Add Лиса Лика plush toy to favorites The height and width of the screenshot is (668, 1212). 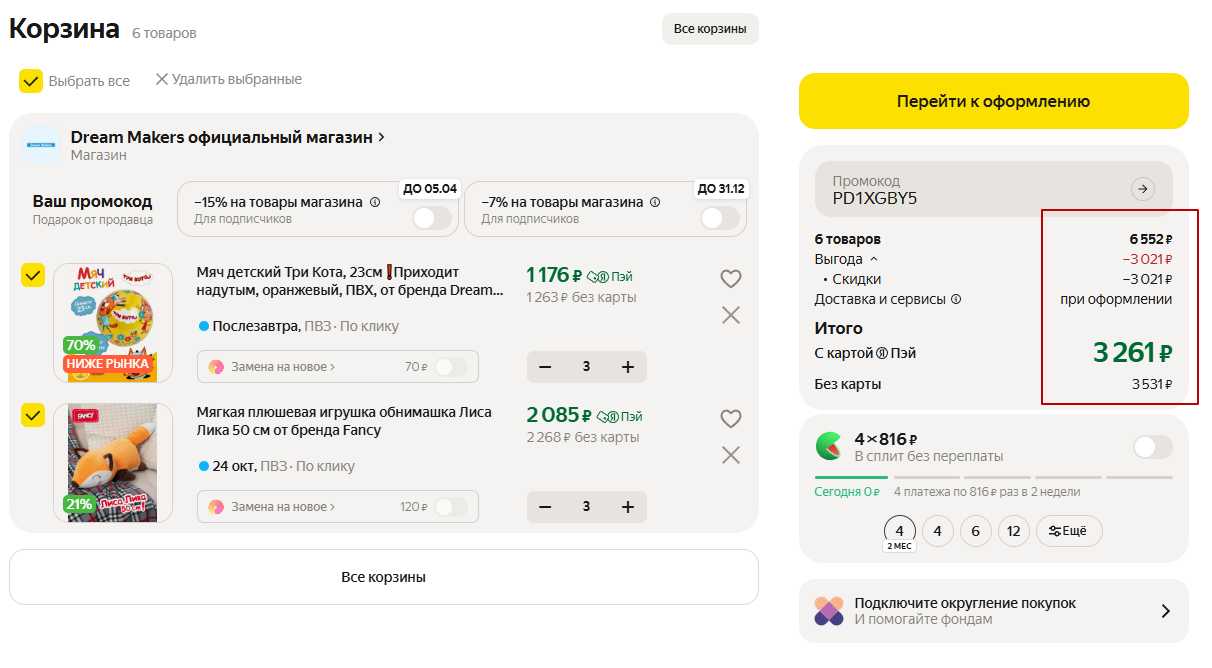(731, 419)
